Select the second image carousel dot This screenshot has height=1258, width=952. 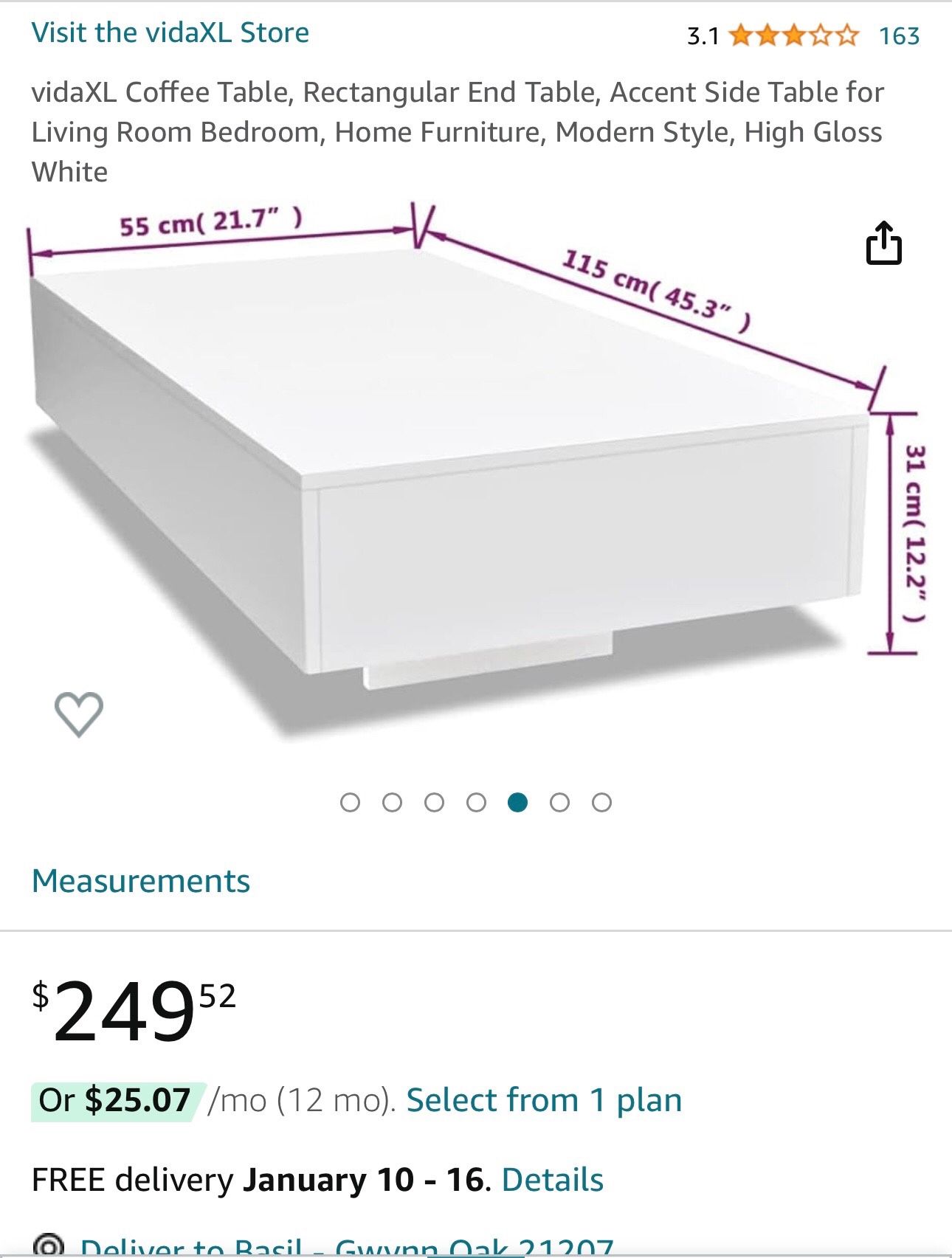click(x=392, y=802)
